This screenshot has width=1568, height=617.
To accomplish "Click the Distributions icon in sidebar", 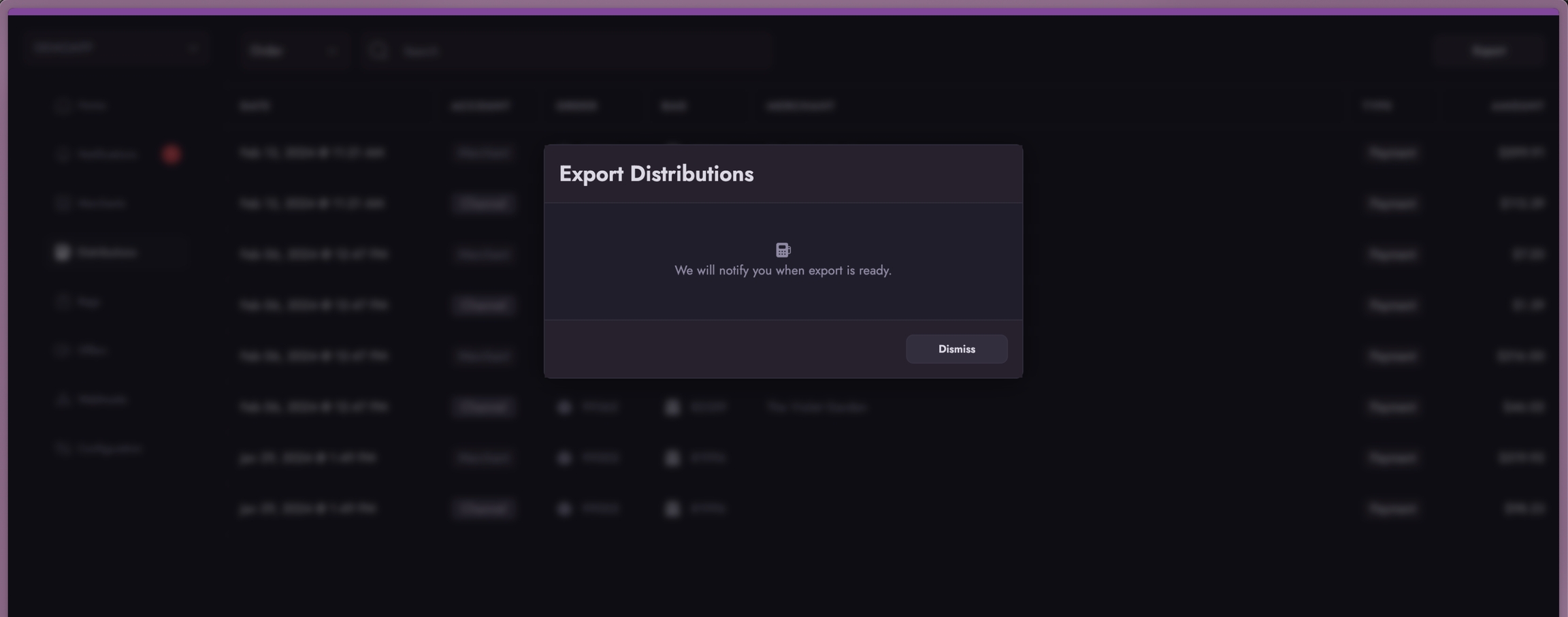I will click(x=63, y=253).
